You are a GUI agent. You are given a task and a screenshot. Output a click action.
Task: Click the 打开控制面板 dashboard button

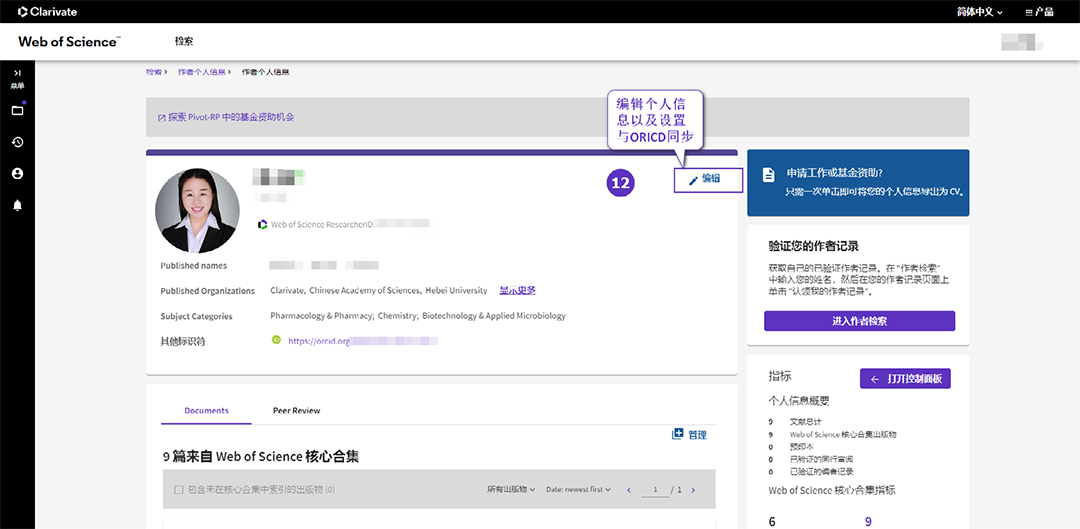905,378
